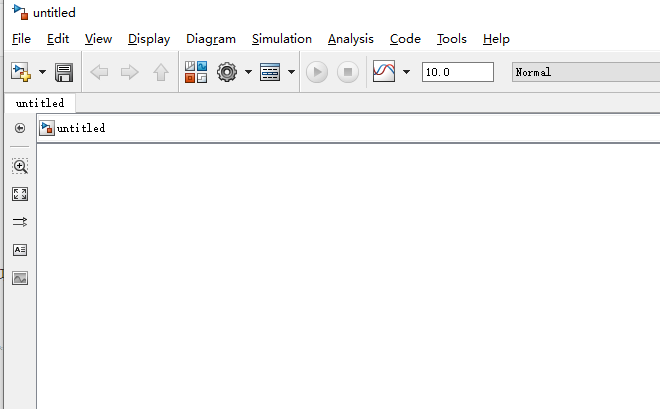Open the Normal simulation mode combo box
This screenshot has width=660, height=409.
[x=586, y=72]
